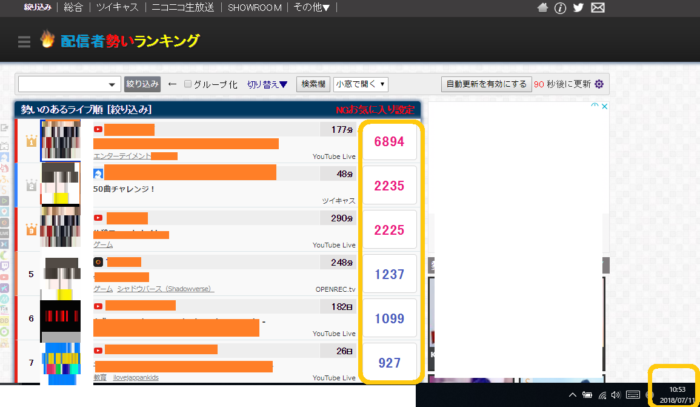Click the left arrow next to 絞り込み button
This screenshot has height=407, width=700.
pyautogui.click(x=172, y=84)
